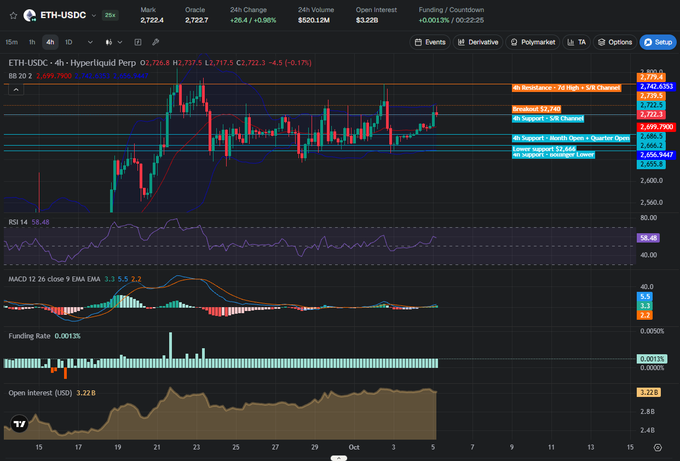The width and height of the screenshot is (680, 461).
Task: Click the 2,739.5 orange price tag
Action: (651, 96)
